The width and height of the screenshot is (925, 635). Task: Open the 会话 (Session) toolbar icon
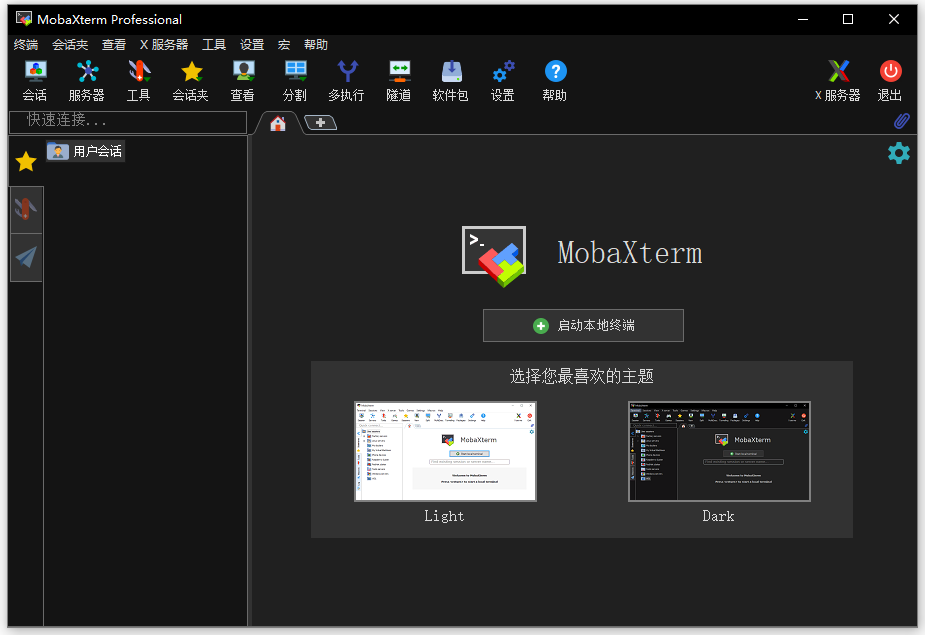35,81
